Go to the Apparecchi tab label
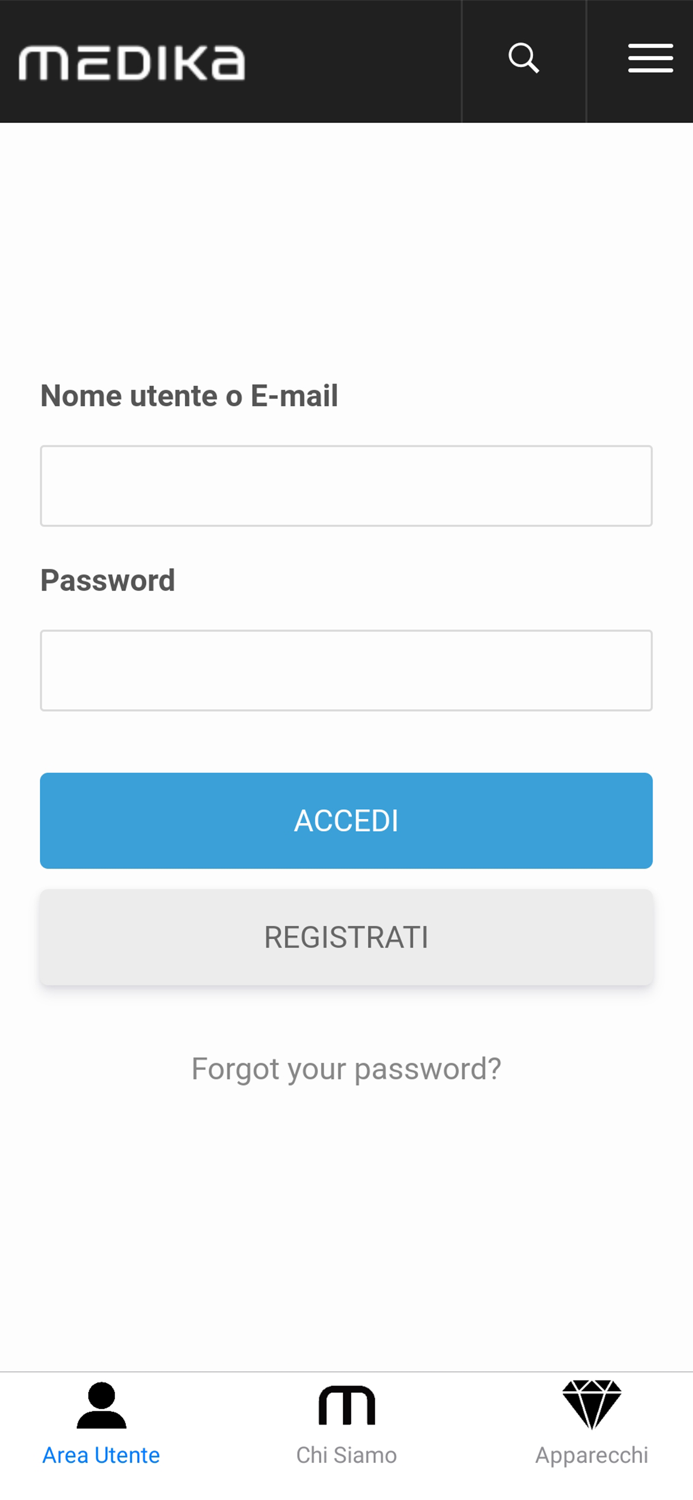Viewport: 693px width, 1500px height. click(591, 1455)
